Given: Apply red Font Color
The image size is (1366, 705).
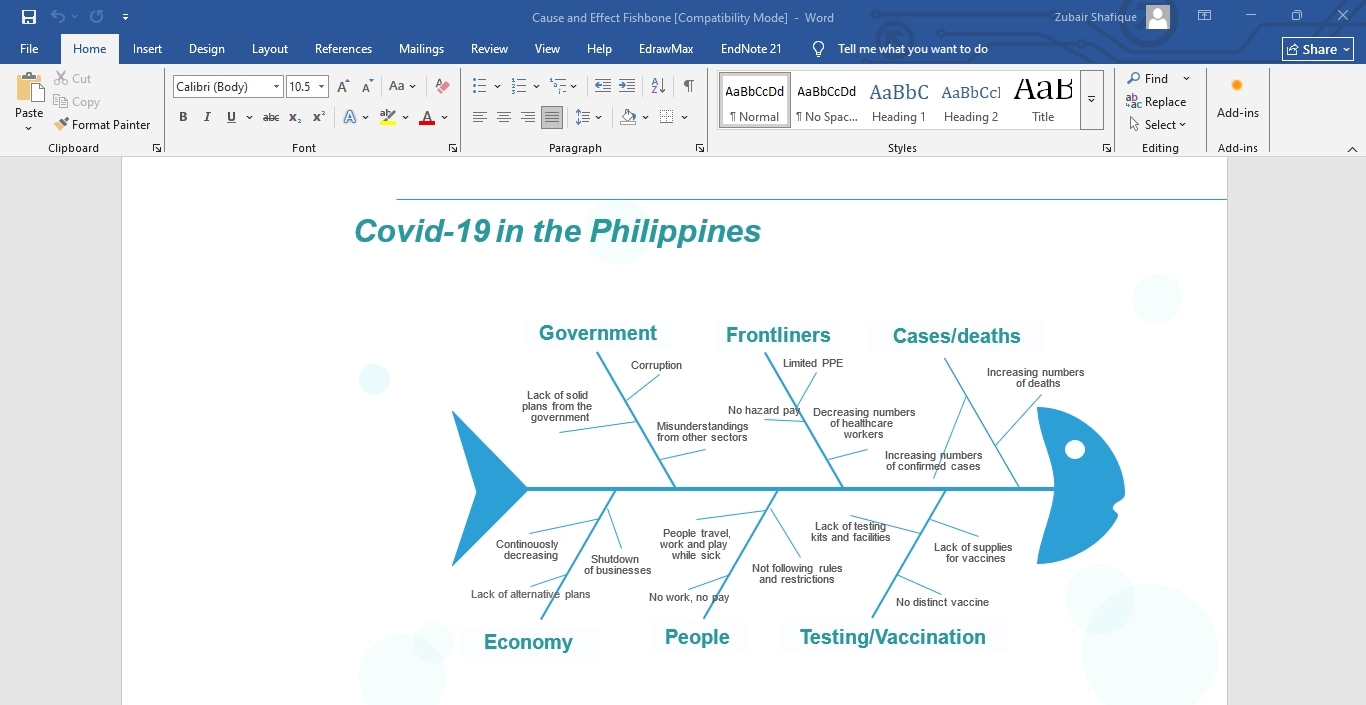Looking at the screenshot, I should [x=427, y=117].
